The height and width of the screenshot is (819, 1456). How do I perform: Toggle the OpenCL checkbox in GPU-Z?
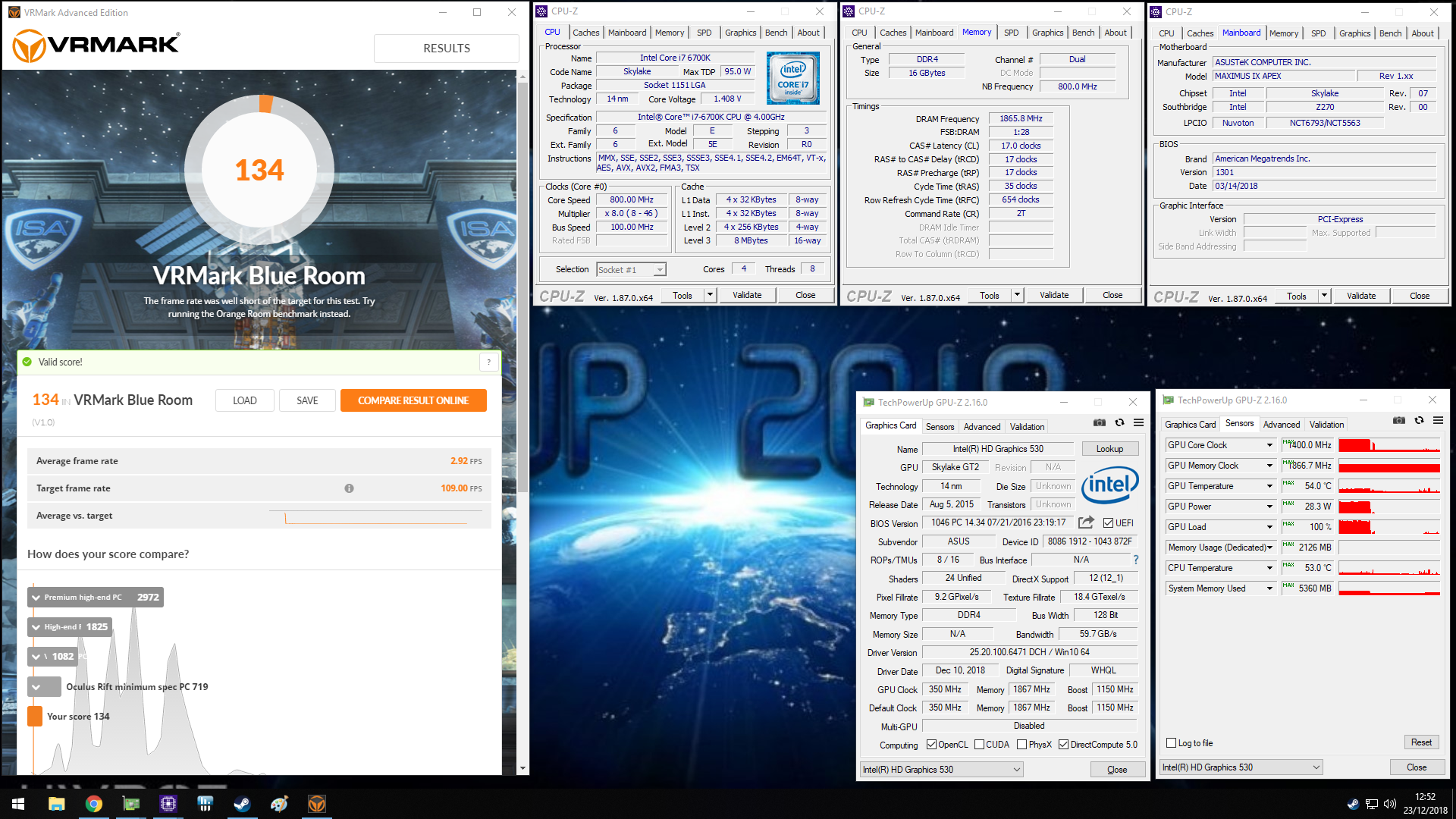(x=931, y=744)
